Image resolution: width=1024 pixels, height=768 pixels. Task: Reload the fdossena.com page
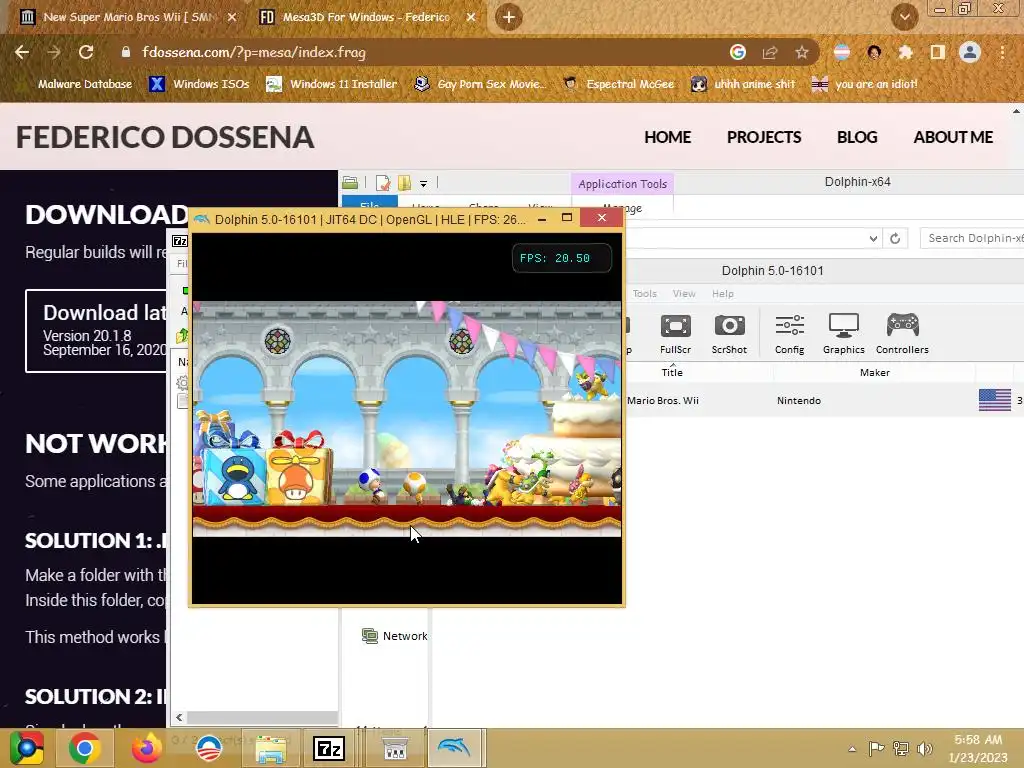86,52
